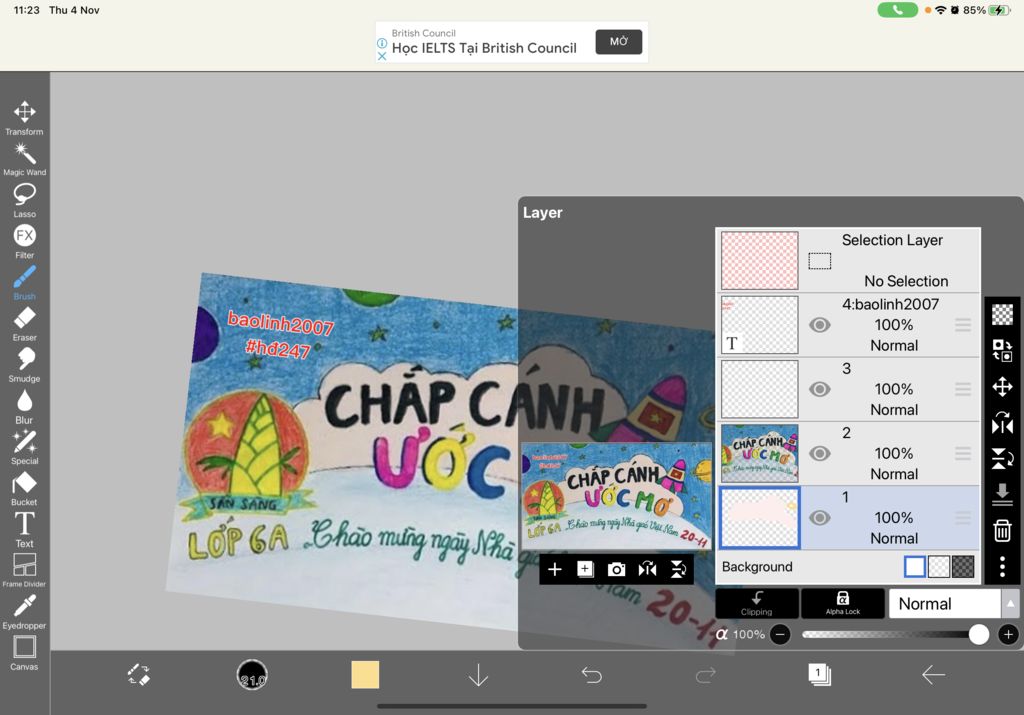This screenshot has width=1024, height=715.
Task: Open the Canvas tool
Action: tap(24, 654)
